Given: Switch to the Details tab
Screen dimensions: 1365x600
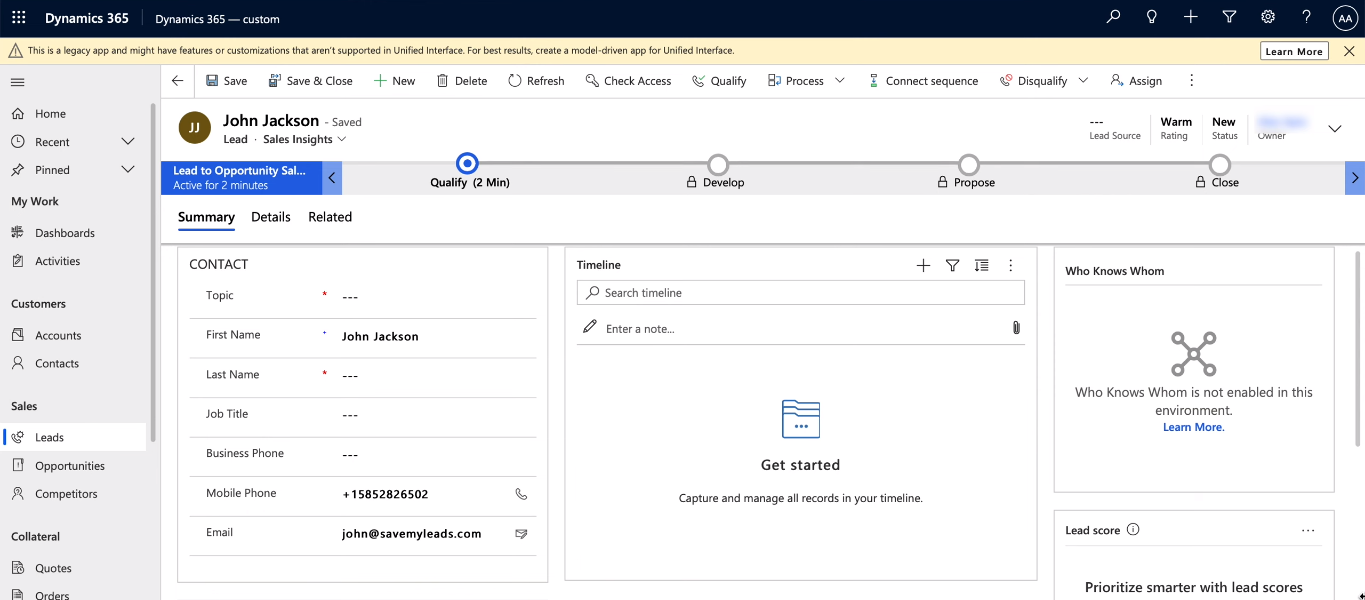Looking at the screenshot, I should point(271,217).
